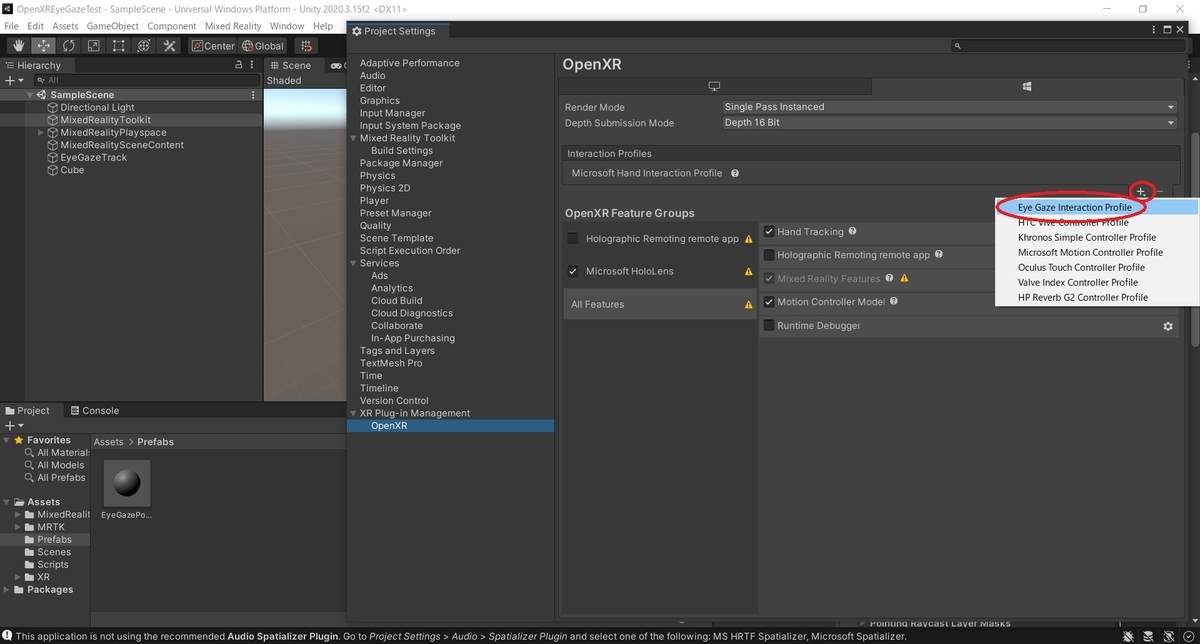Image resolution: width=1200 pixels, height=644 pixels.
Task: Open Project create plus dropdown
Action: (12, 425)
